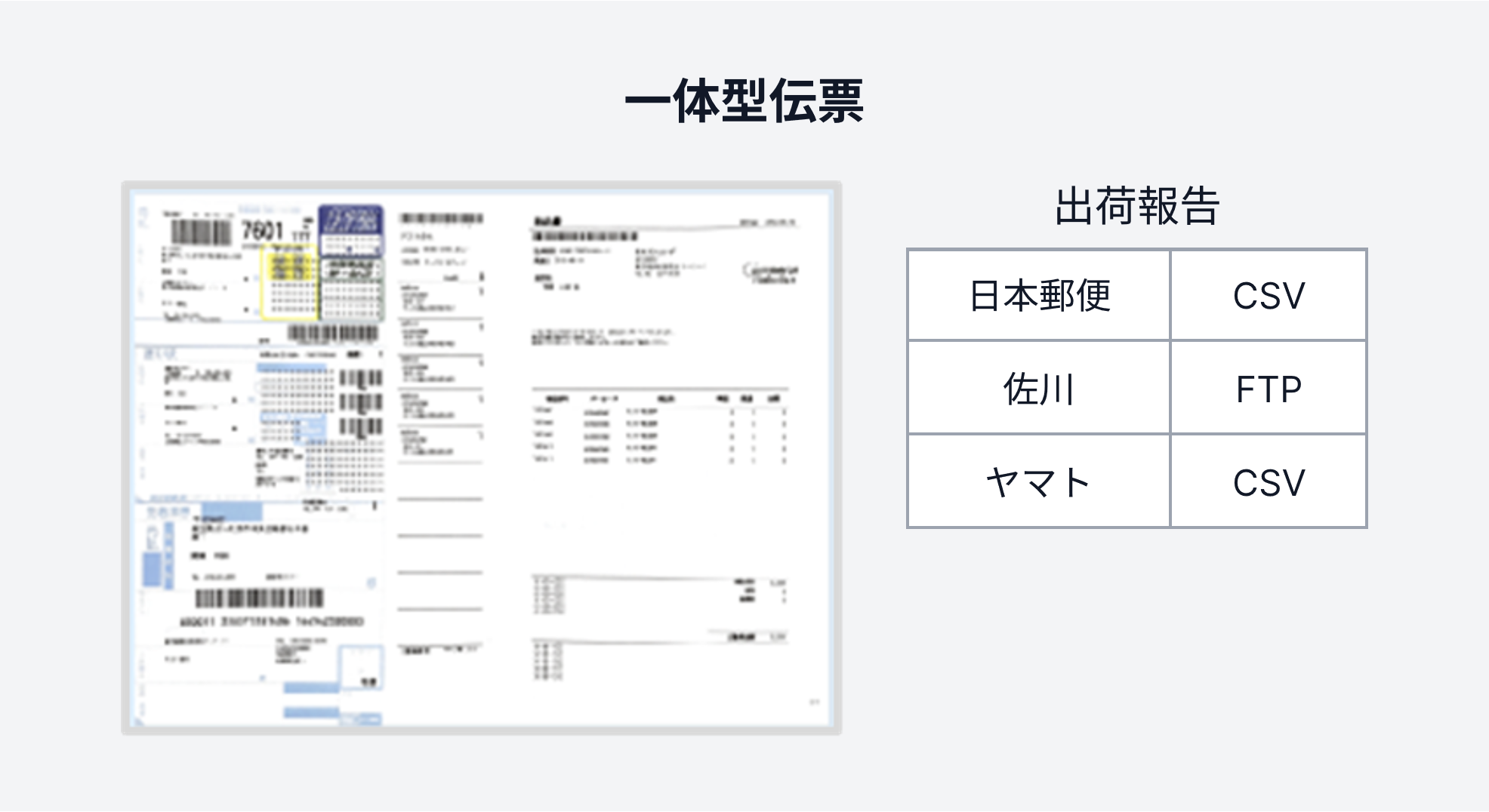
Task: Click the light blue rectangle in lower-left label
Action: pyautogui.click(x=232, y=511)
